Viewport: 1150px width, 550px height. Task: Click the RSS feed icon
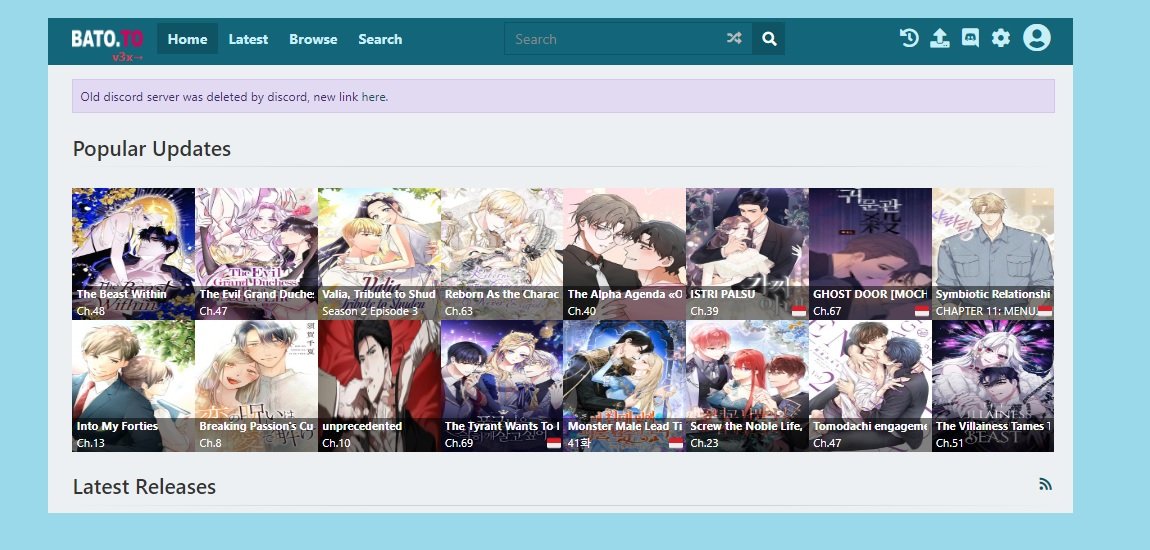click(1045, 484)
